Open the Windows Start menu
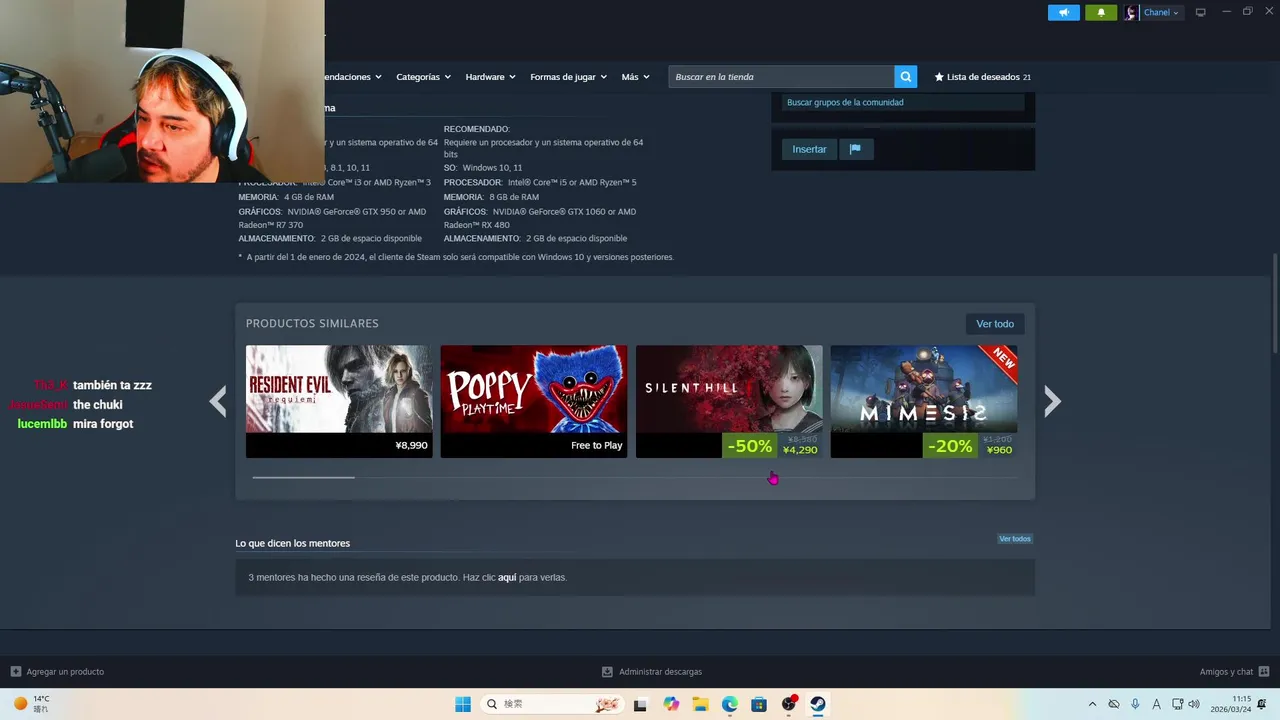 [463, 704]
